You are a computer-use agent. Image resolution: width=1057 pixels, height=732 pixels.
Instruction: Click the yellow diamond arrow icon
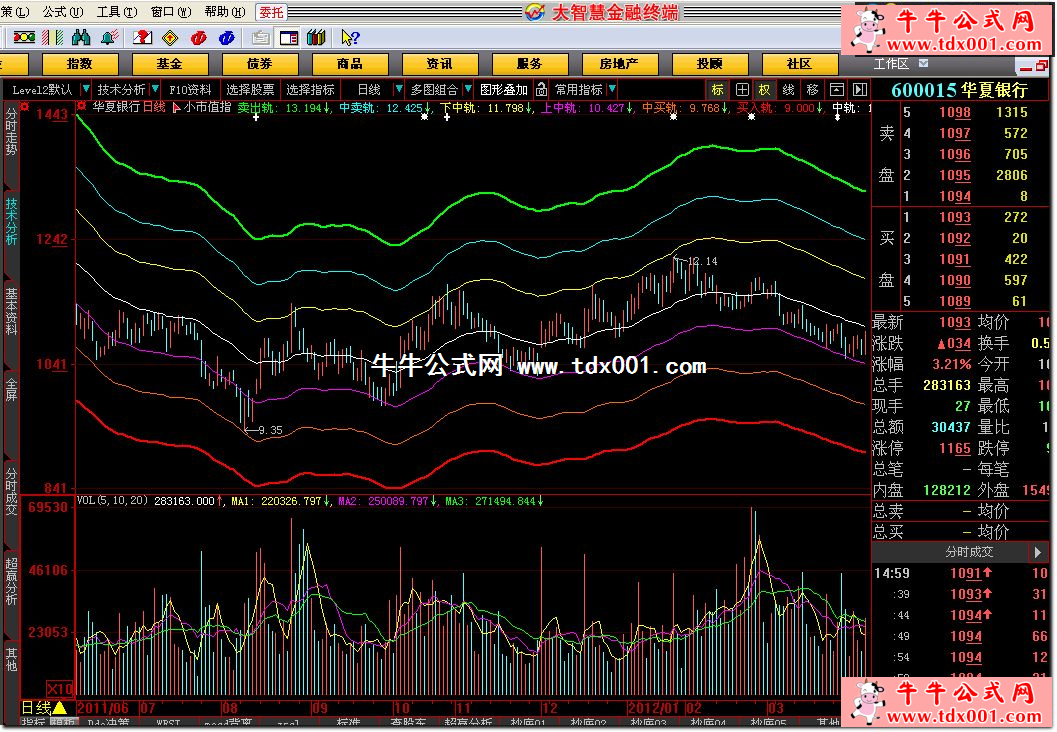pyautogui.click(x=171, y=38)
